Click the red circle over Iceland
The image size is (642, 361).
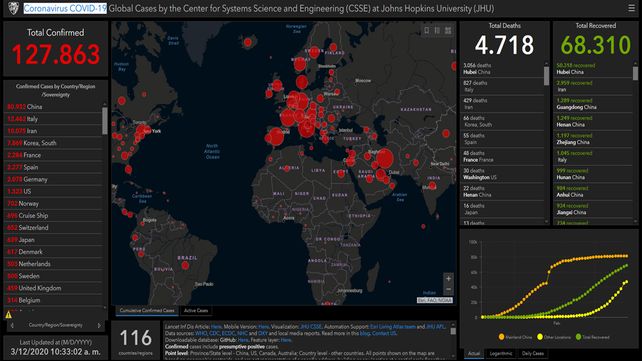(248, 42)
